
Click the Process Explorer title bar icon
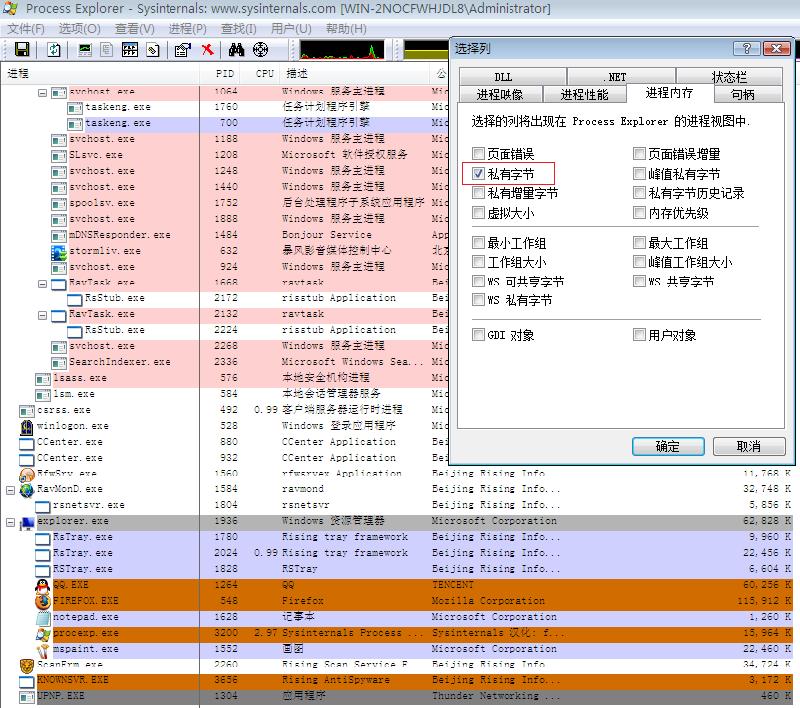tap(10, 8)
